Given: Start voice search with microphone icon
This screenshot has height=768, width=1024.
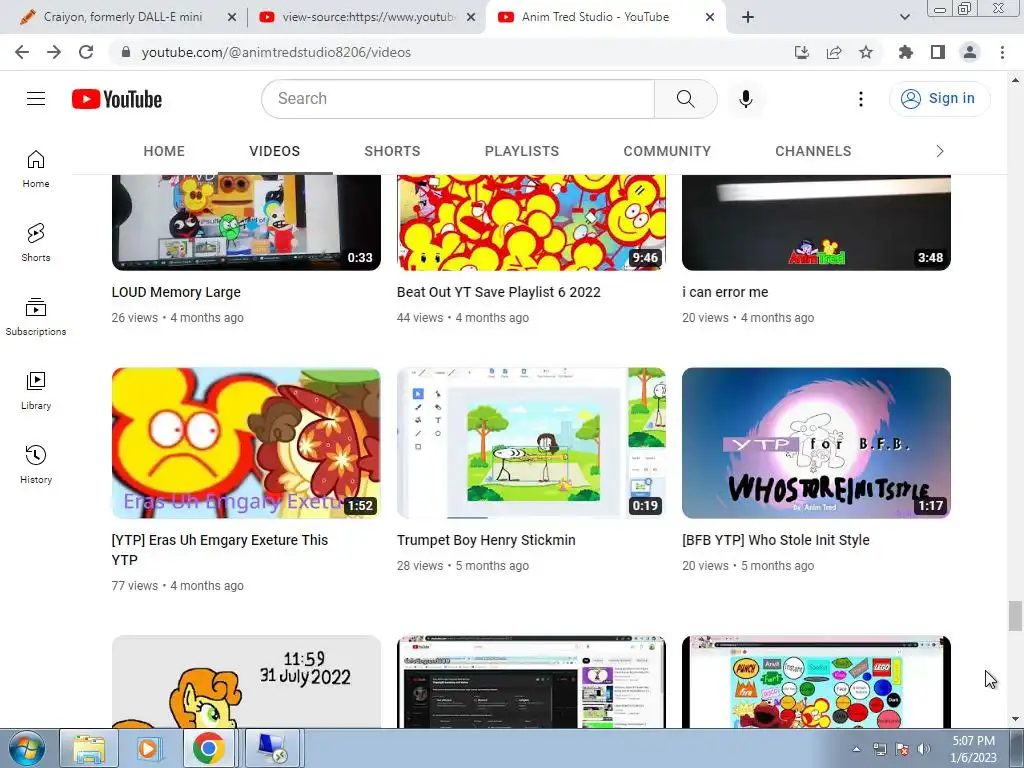Looking at the screenshot, I should point(746,99).
